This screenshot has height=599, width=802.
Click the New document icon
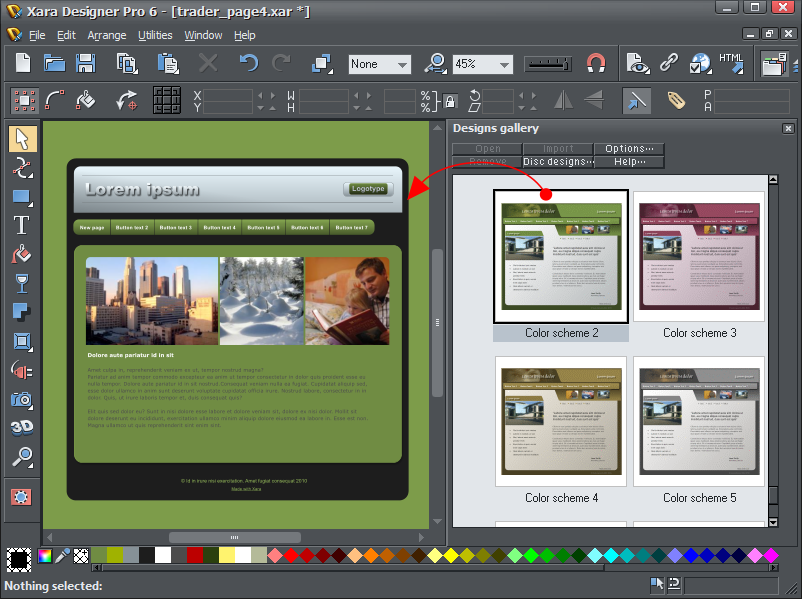[x=23, y=63]
